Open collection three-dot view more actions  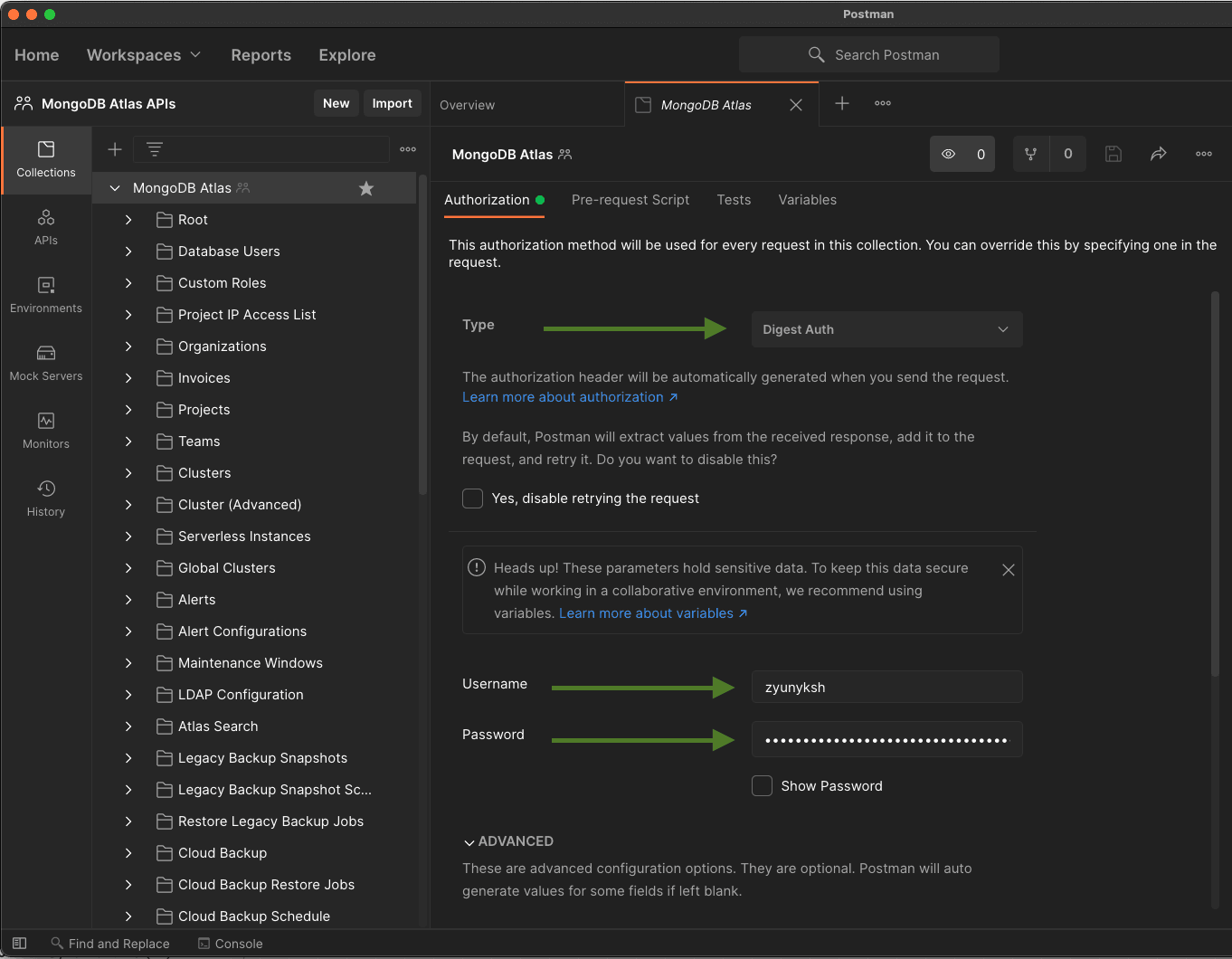(x=1204, y=154)
